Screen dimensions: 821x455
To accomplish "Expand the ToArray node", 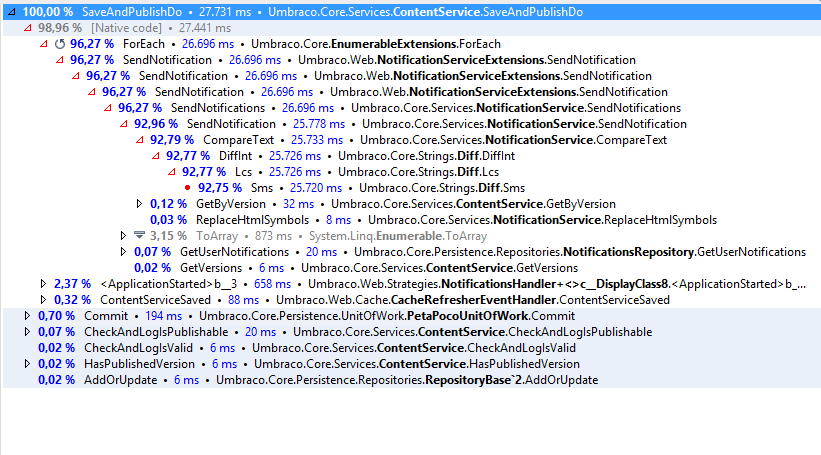I will (123, 236).
